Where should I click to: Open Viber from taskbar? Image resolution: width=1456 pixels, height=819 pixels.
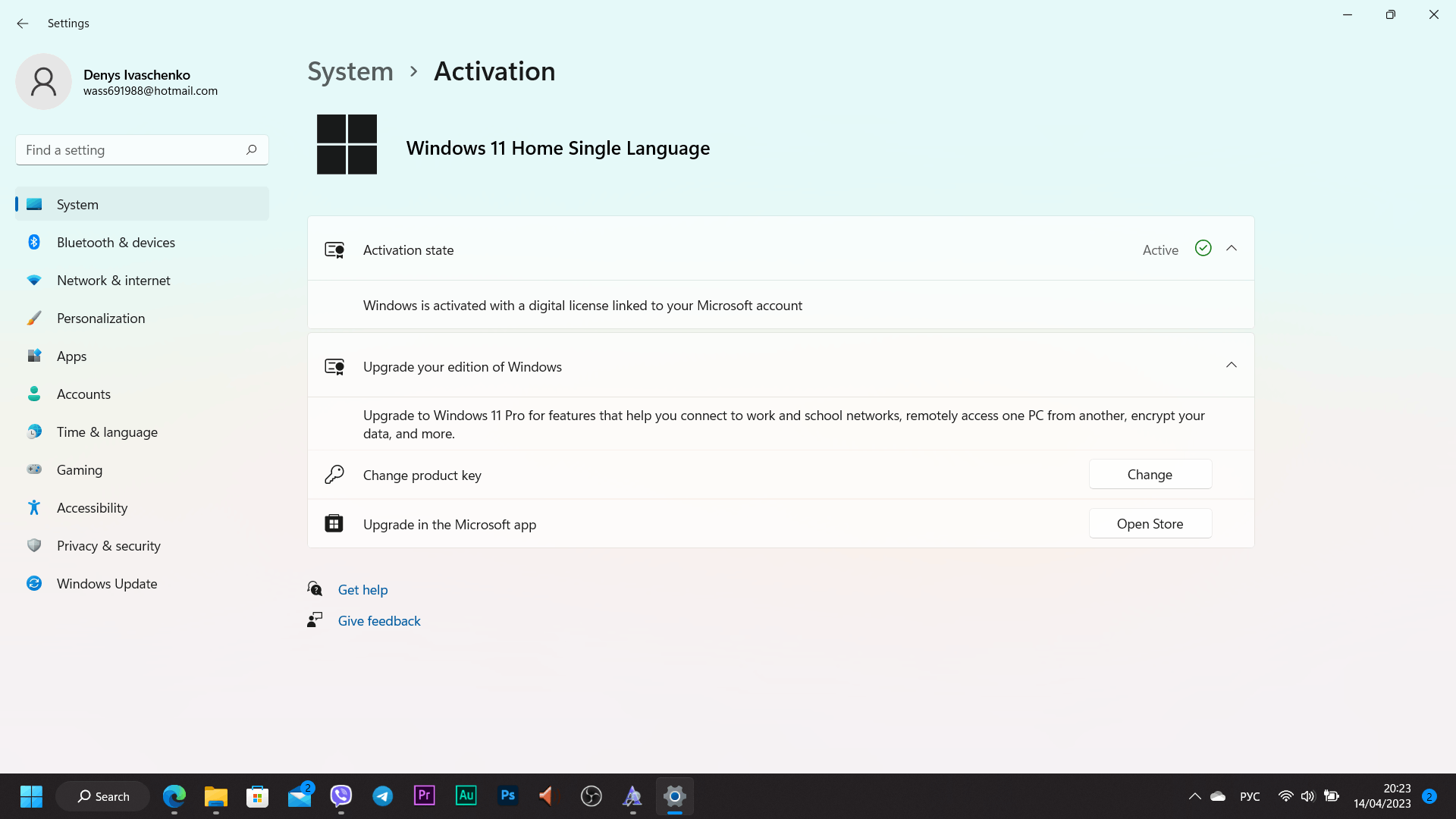[x=341, y=796]
